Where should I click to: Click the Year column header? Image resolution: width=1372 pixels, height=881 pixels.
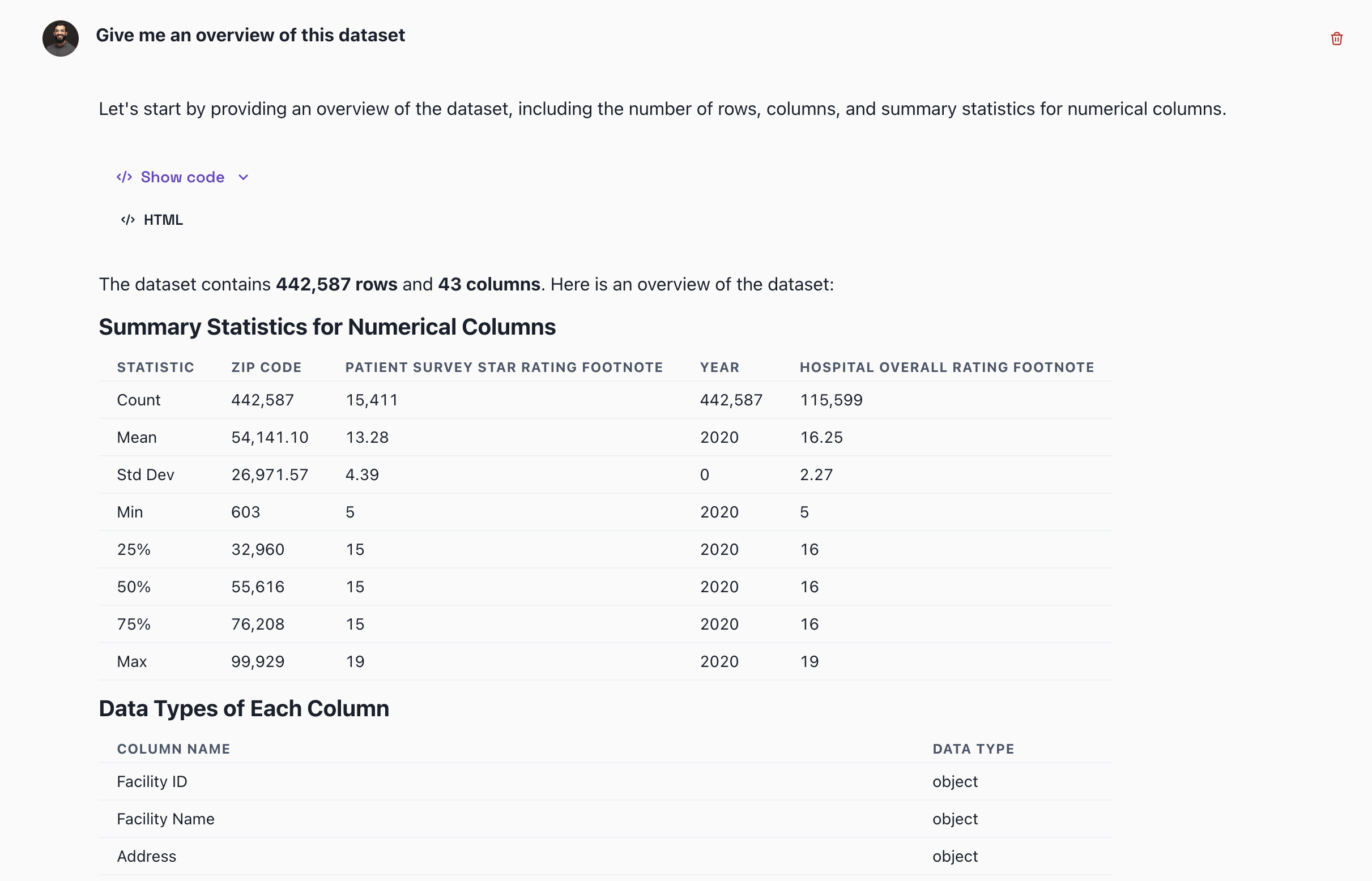[x=719, y=367]
